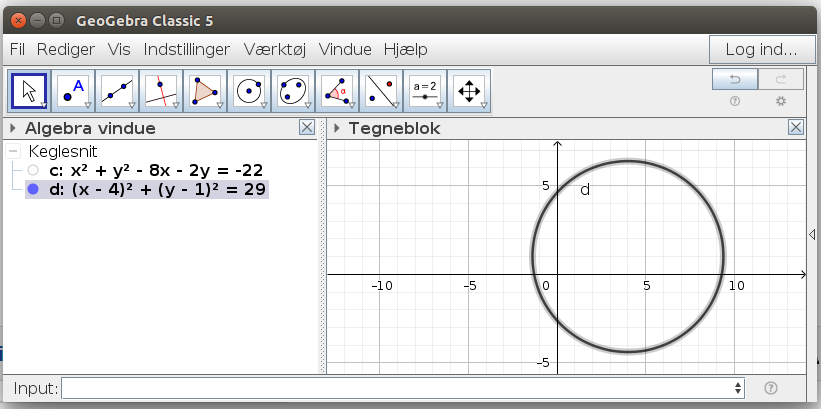Image resolution: width=821 pixels, height=409 pixels.
Task: Open Line tool dropdown triangle
Action: (x=132, y=106)
